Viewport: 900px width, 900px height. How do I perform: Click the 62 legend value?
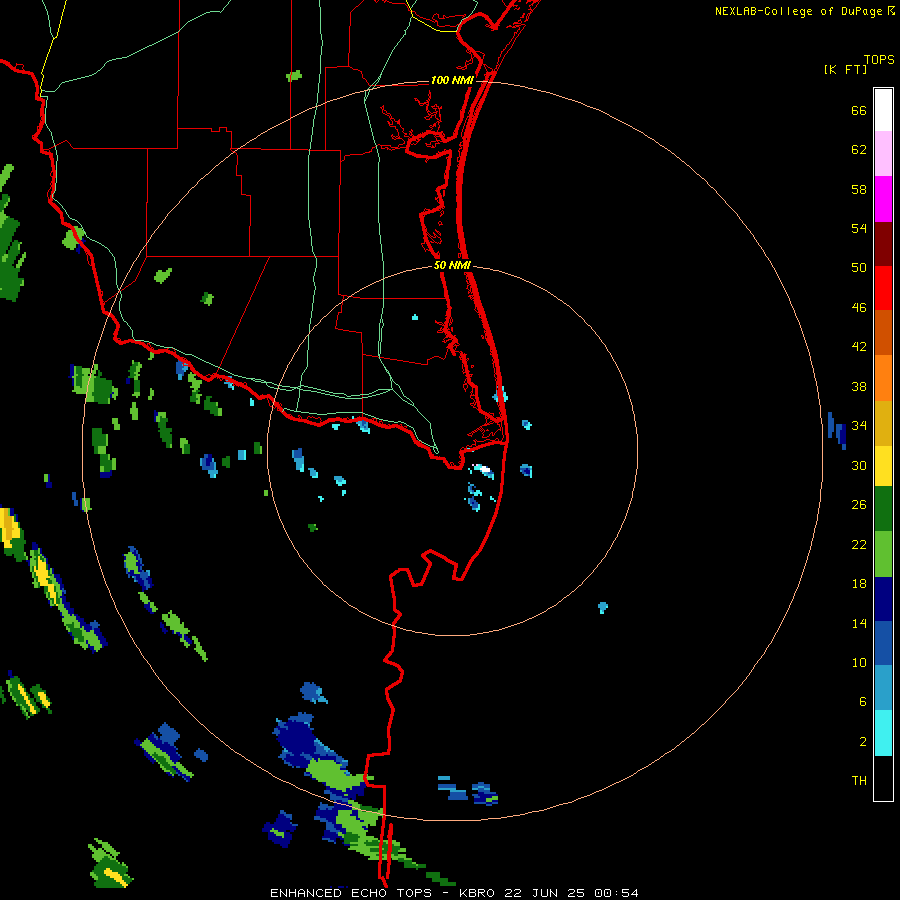click(859, 150)
